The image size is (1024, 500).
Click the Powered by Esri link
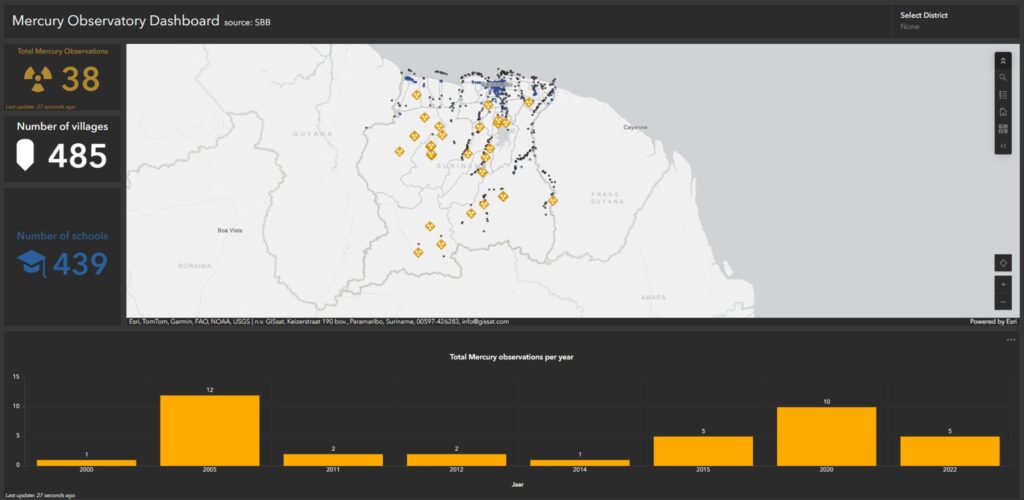click(x=993, y=322)
